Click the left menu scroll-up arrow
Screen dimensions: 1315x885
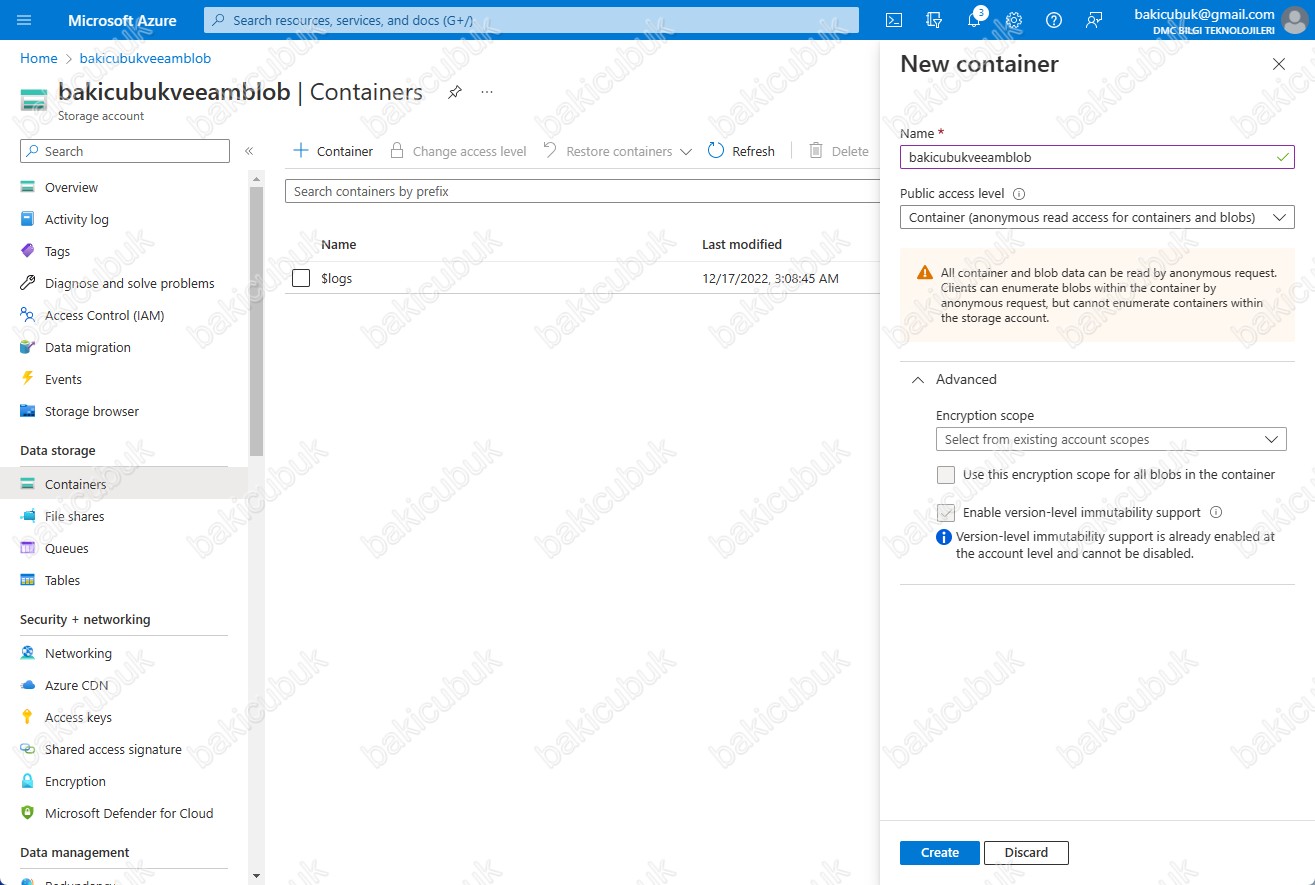coord(256,179)
